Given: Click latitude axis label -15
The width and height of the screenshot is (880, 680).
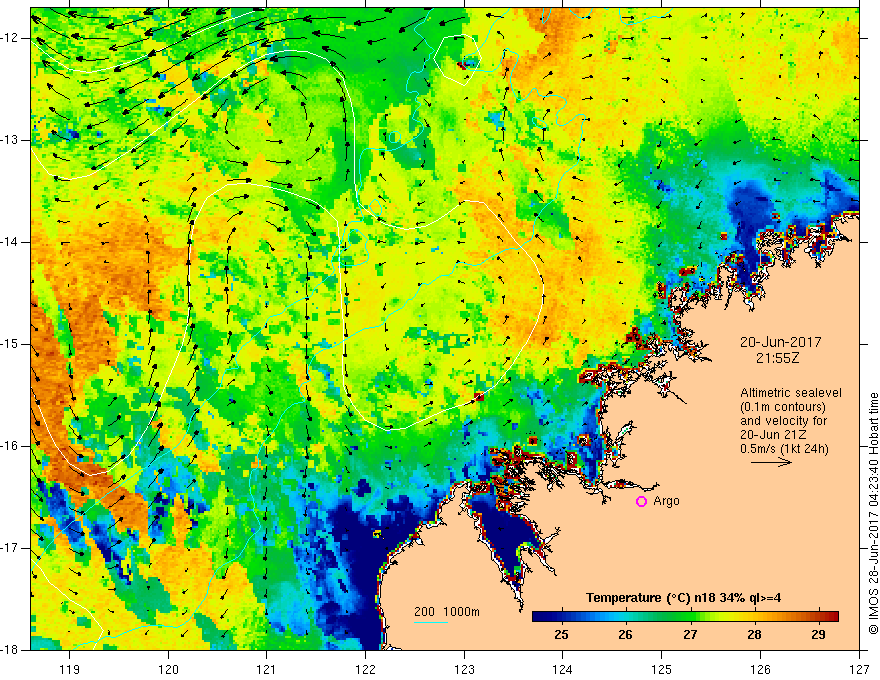Looking at the screenshot, I should coord(10,344).
